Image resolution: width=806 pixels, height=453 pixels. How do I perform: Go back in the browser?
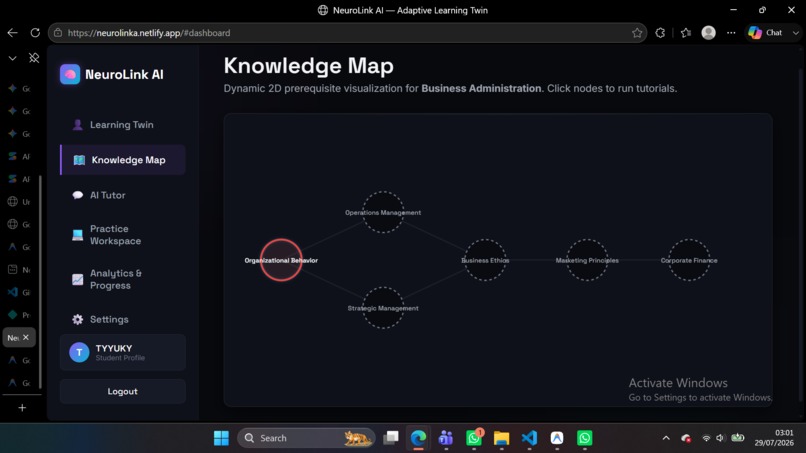(12, 33)
